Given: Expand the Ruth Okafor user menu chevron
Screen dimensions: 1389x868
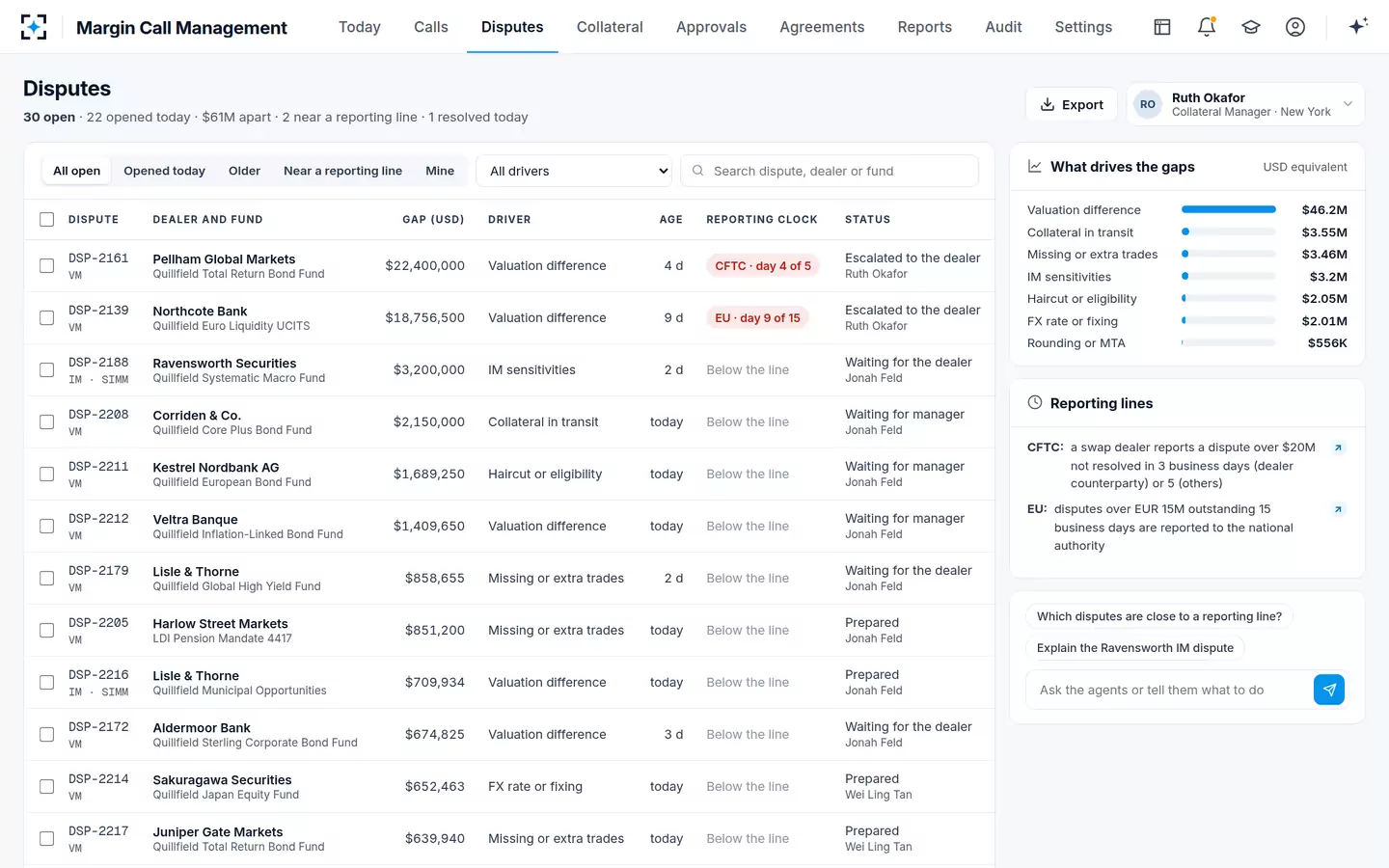Looking at the screenshot, I should 1348,104.
